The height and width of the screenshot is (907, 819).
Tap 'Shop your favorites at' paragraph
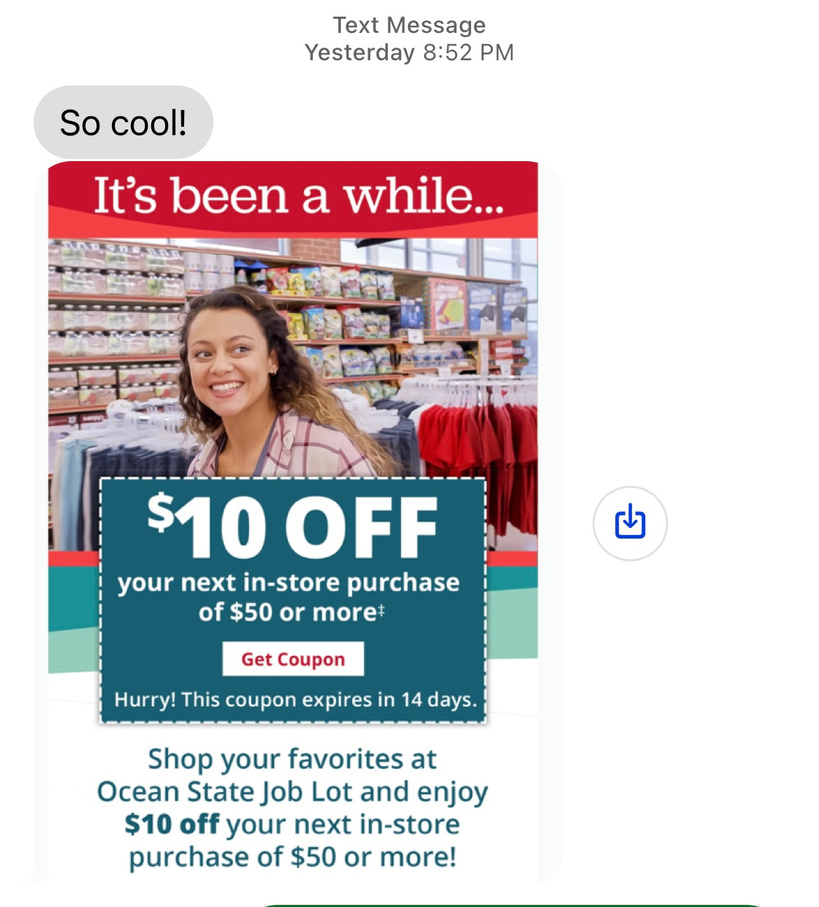(x=292, y=759)
